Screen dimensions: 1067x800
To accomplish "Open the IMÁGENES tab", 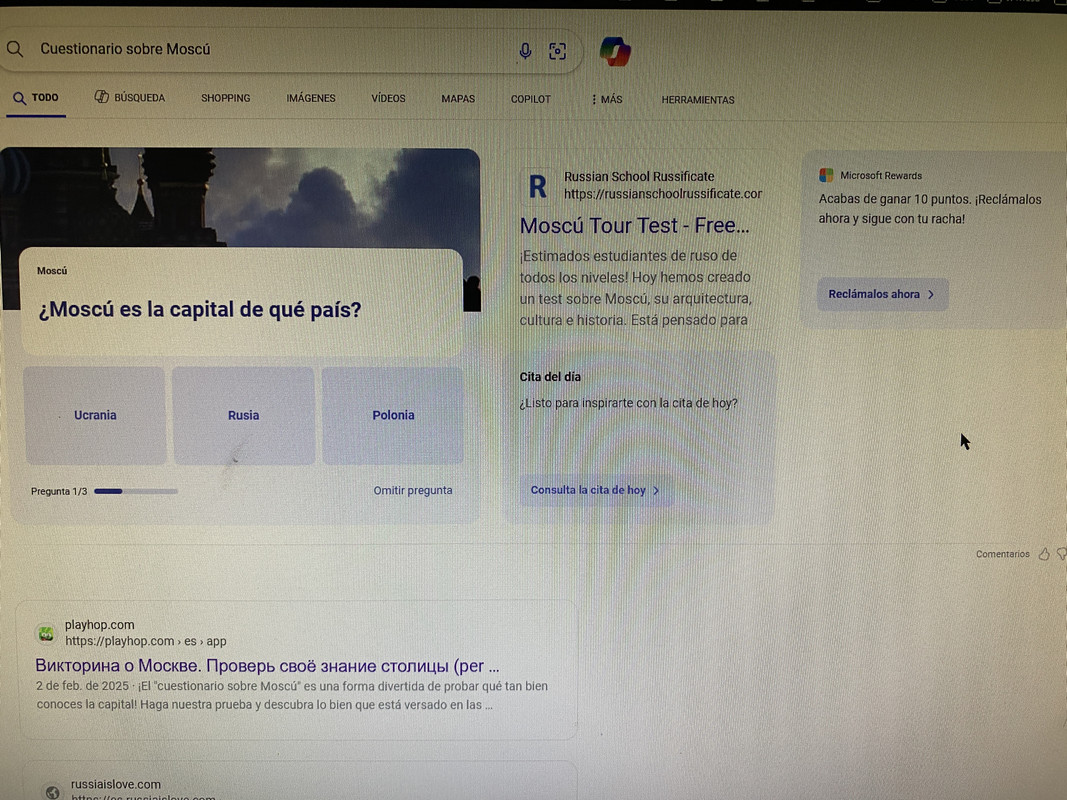I will tap(311, 98).
